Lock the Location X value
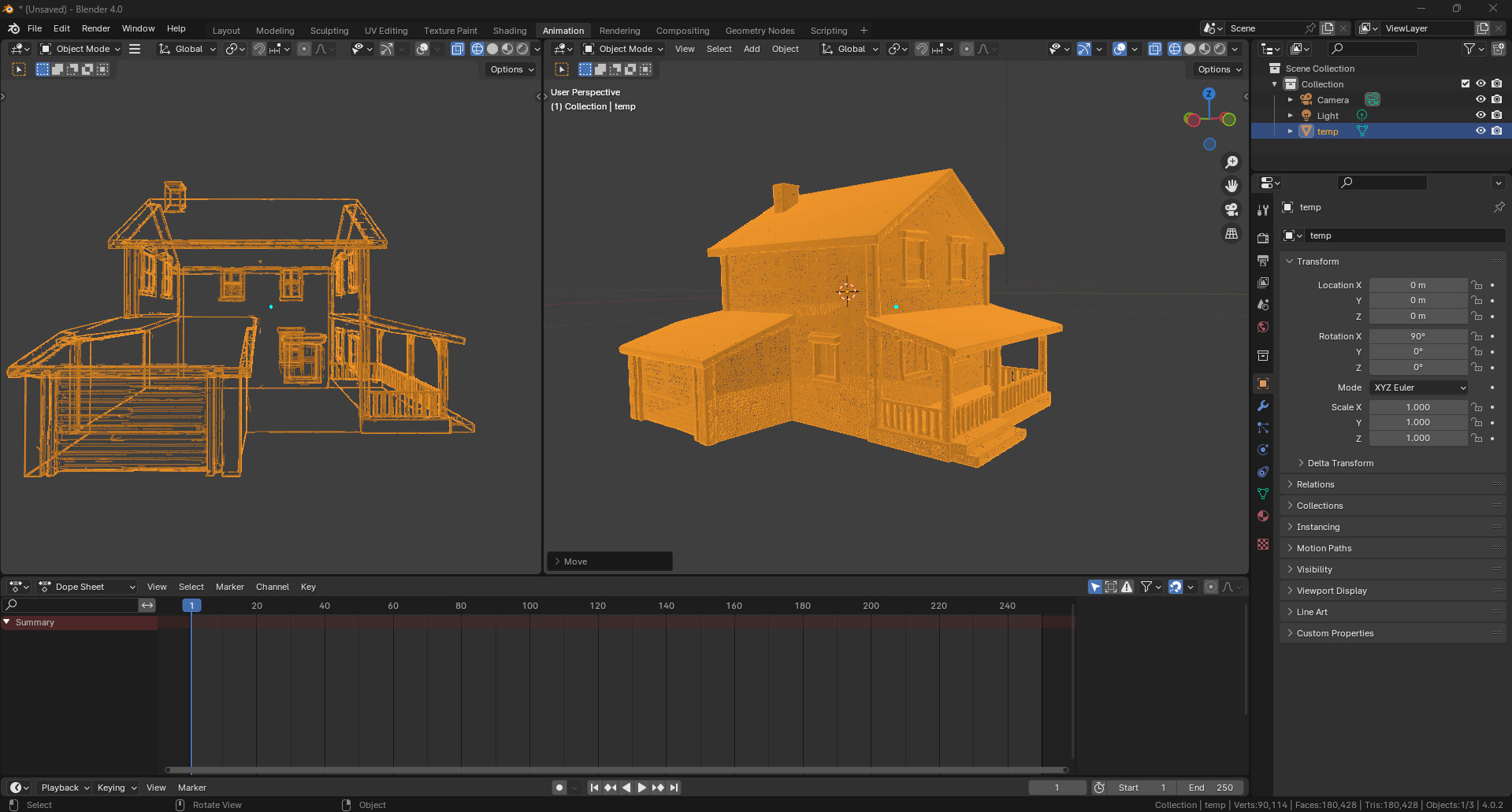The height and width of the screenshot is (812, 1512). tap(1477, 285)
